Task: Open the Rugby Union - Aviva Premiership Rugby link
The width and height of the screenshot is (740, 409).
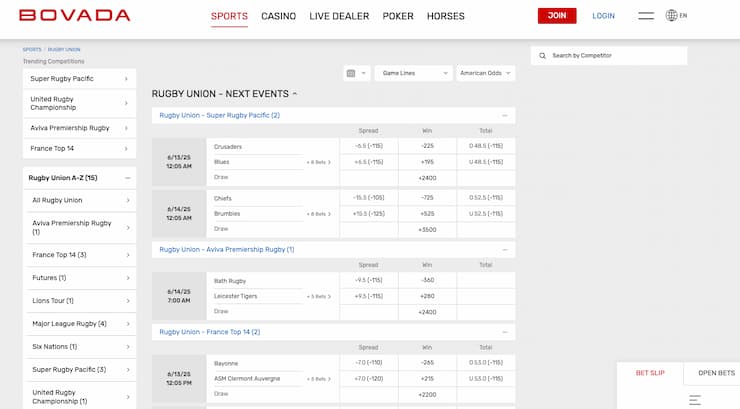Action: click(x=227, y=250)
